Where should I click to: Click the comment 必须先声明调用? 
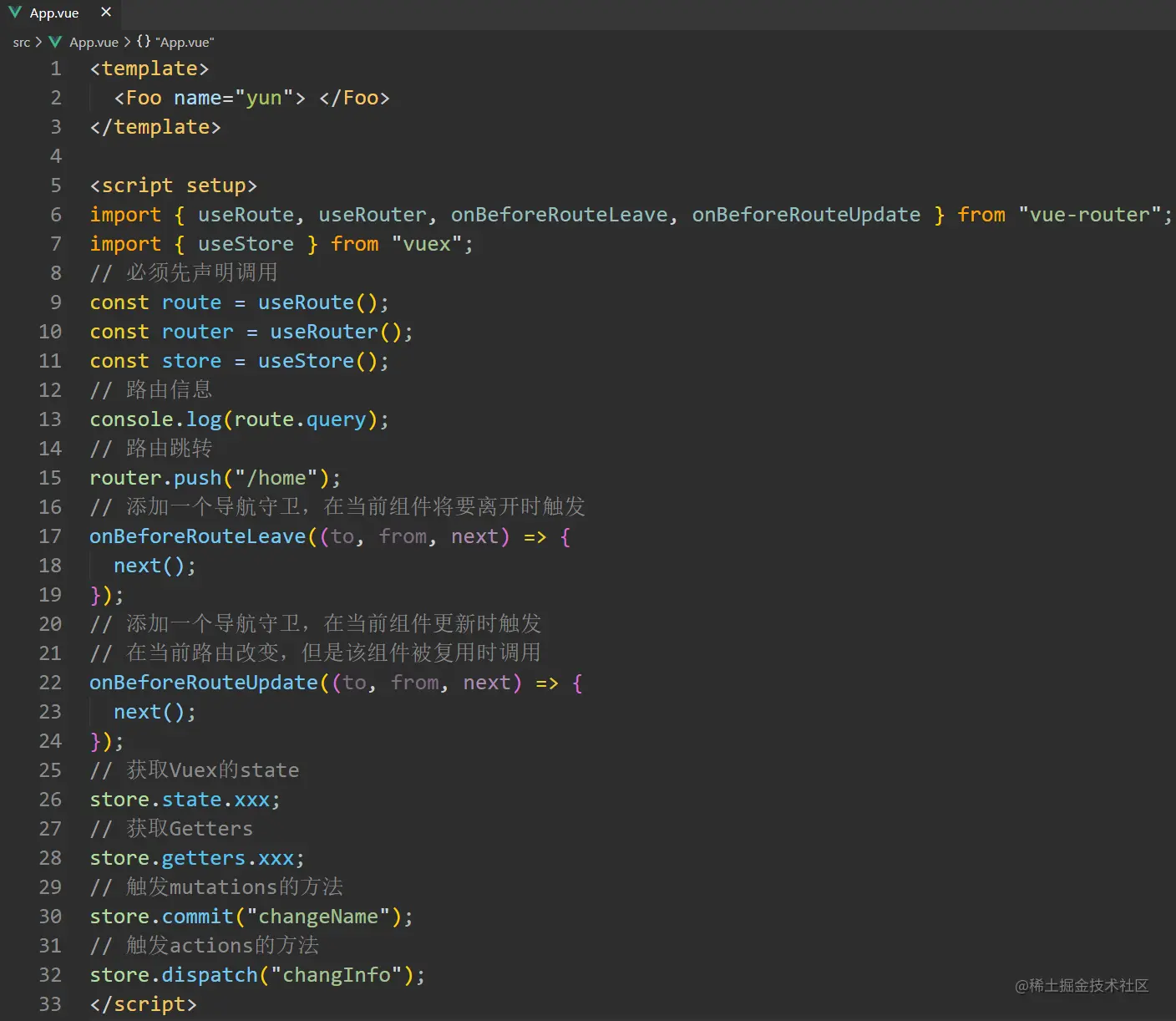tap(184, 273)
